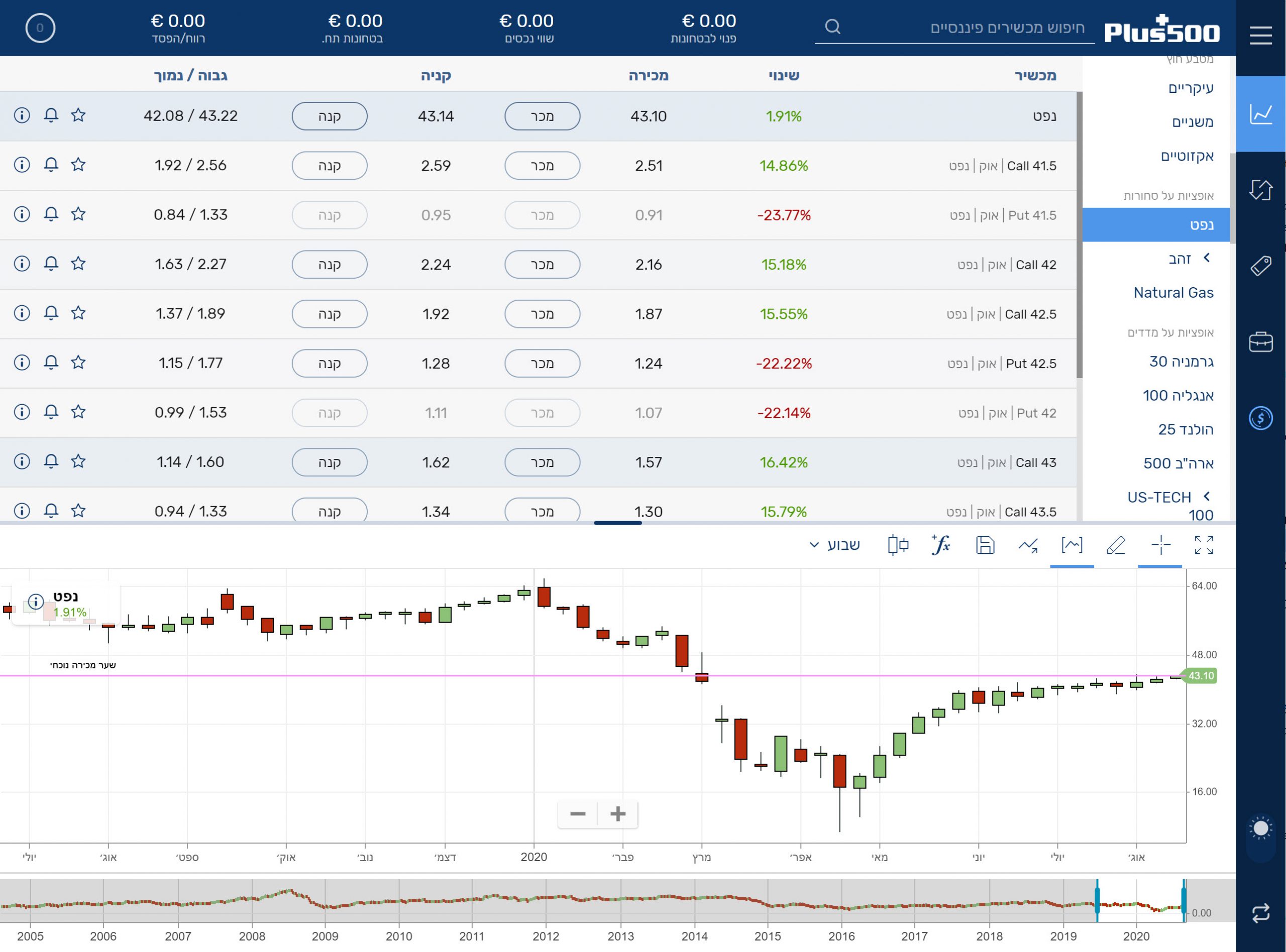Open the trade chart sidebar icon
This screenshot has height=952, width=1286.
(x=1261, y=114)
